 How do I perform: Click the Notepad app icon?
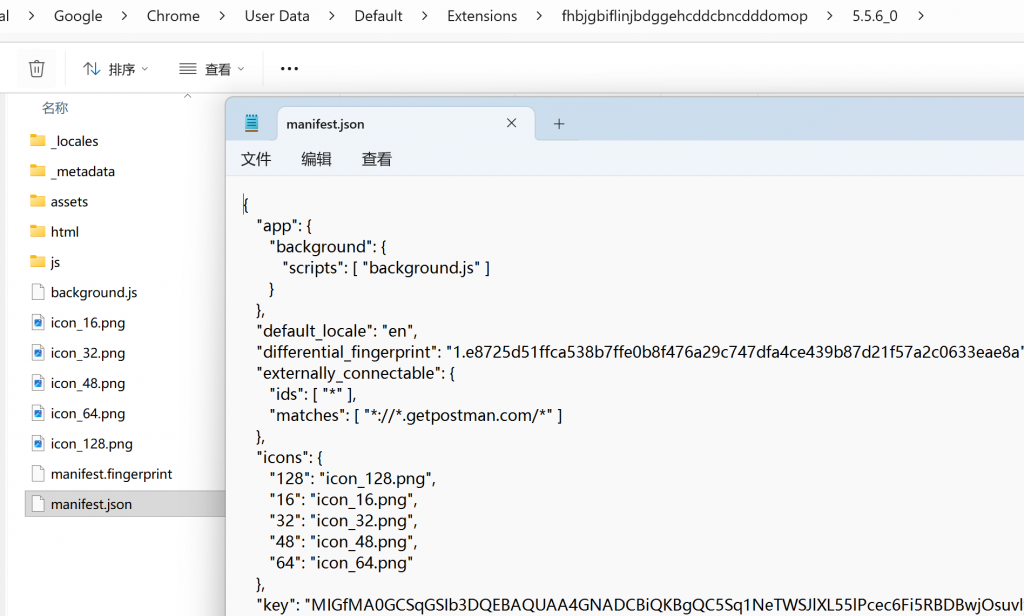coord(252,124)
